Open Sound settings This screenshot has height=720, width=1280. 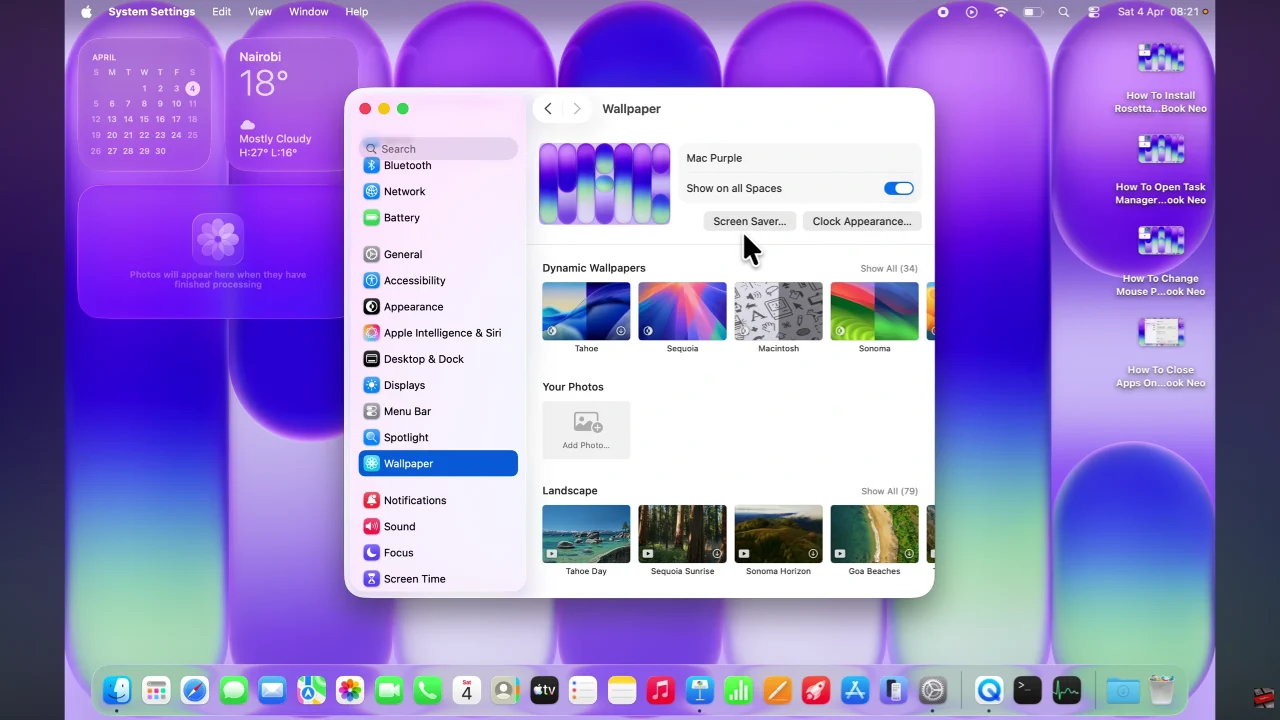tap(399, 526)
